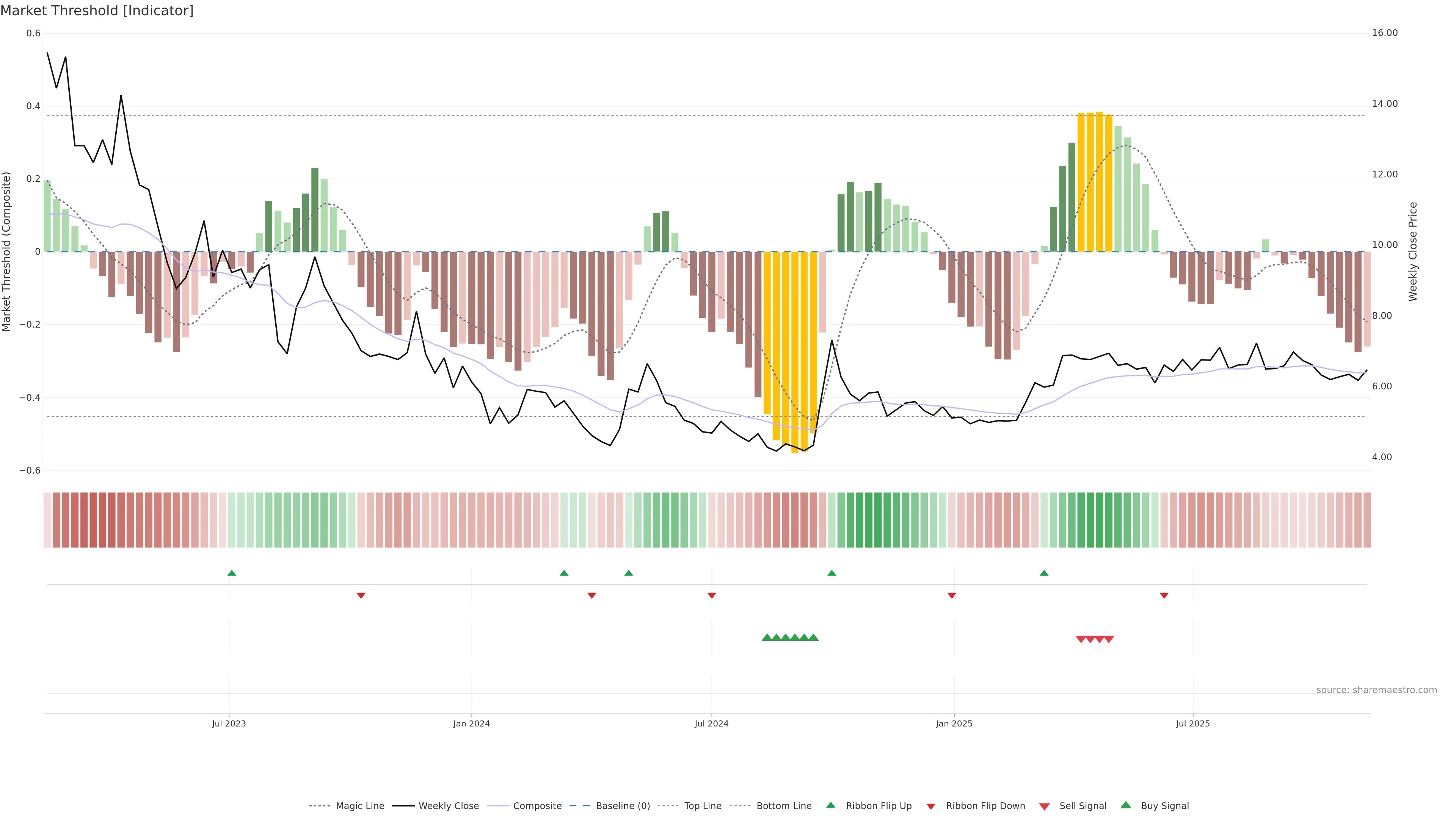Click the leftmost green Buy Signal triangle in the cluster

click(767, 637)
